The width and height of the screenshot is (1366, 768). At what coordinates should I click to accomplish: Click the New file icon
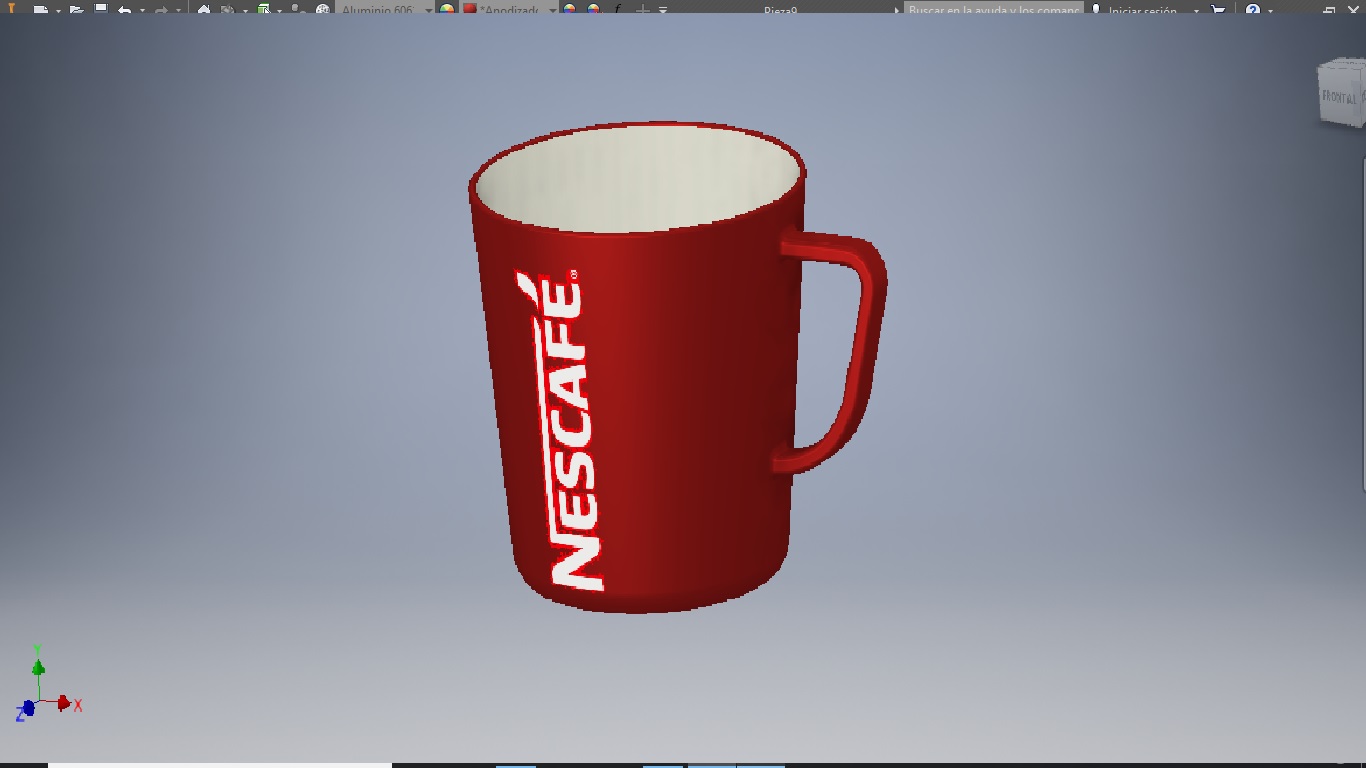click(x=40, y=8)
